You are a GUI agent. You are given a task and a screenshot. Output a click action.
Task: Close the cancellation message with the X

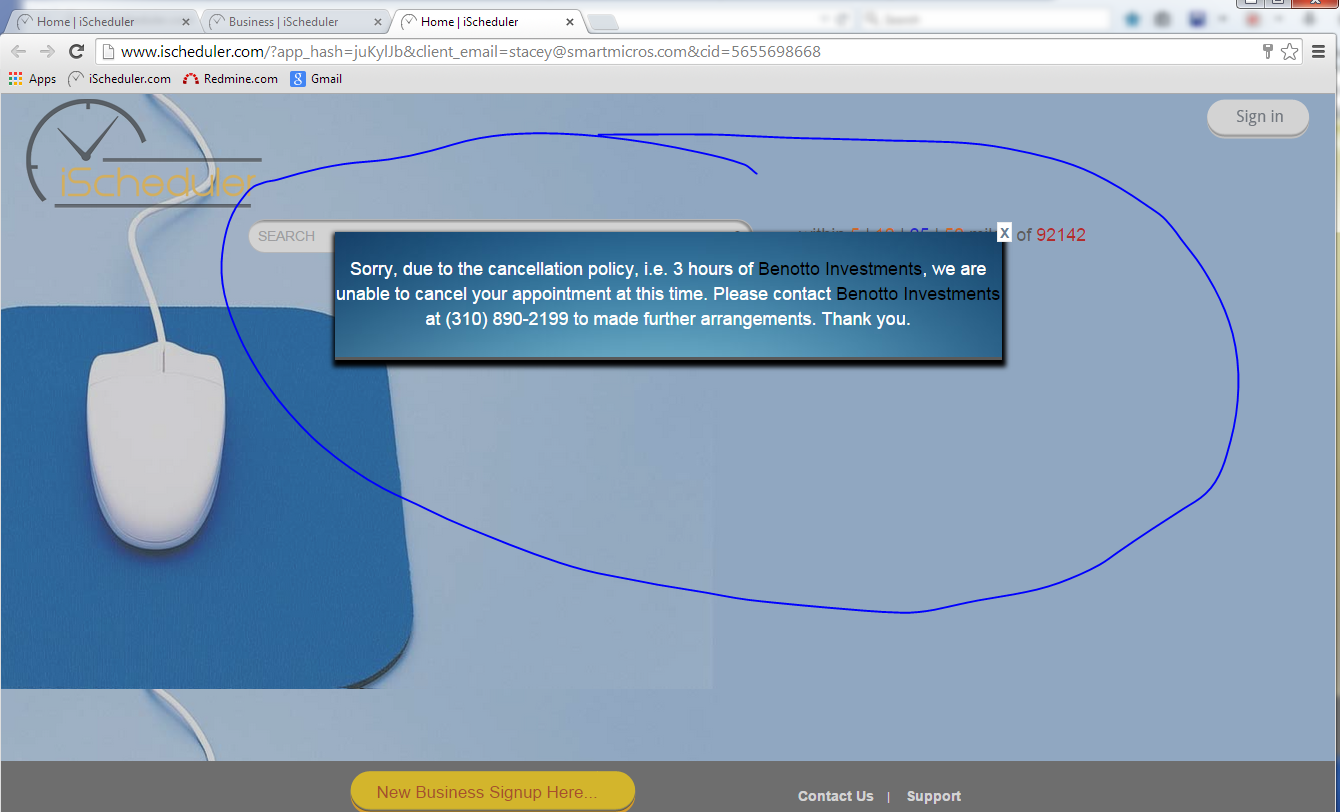pyautogui.click(x=1004, y=232)
